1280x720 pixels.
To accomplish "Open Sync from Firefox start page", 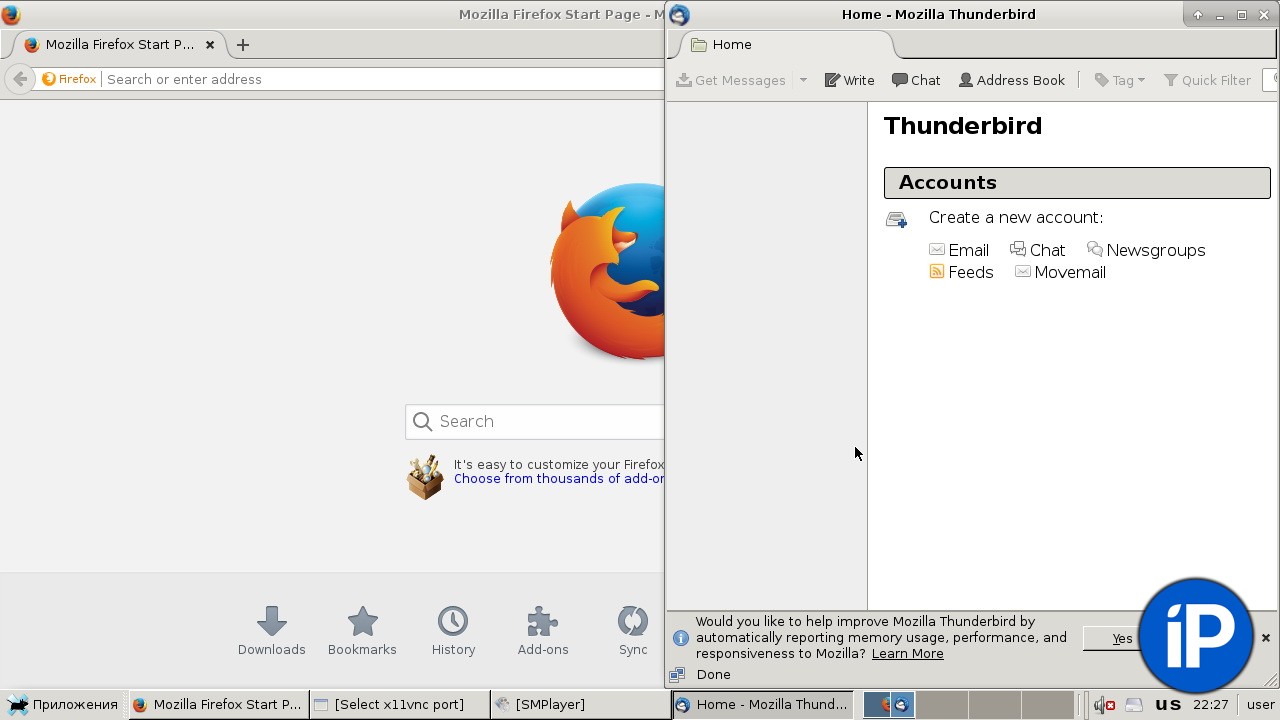I will click(633, 631).
